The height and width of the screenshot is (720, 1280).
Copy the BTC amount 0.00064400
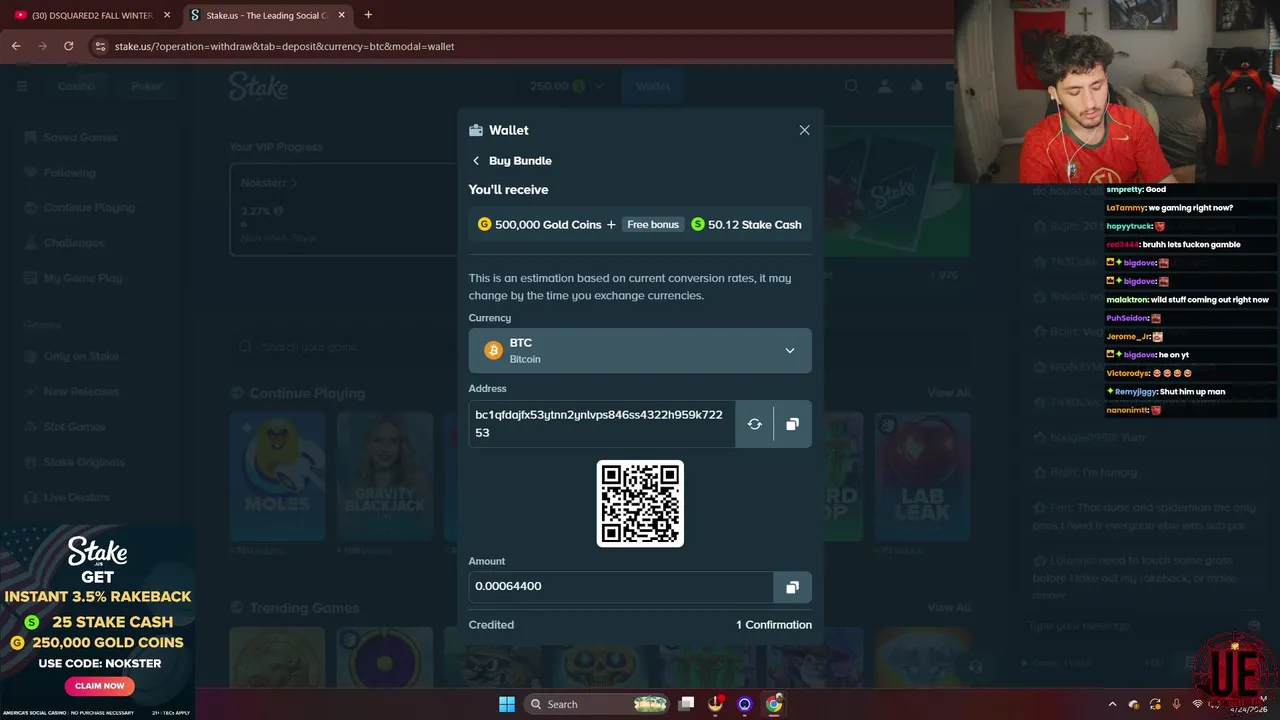tap(792, 587)
